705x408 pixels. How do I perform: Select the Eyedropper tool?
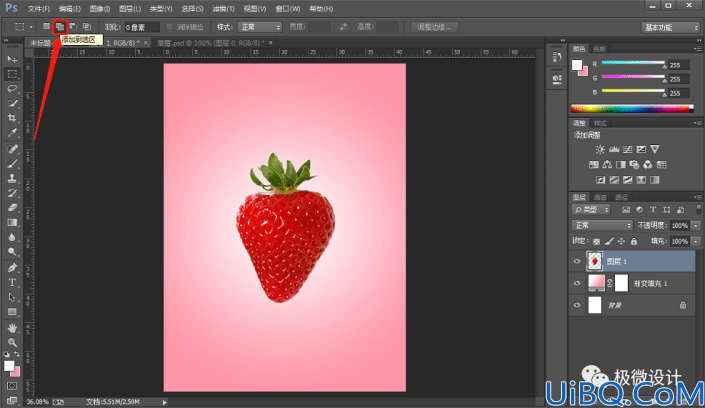[x=12, y=133]
